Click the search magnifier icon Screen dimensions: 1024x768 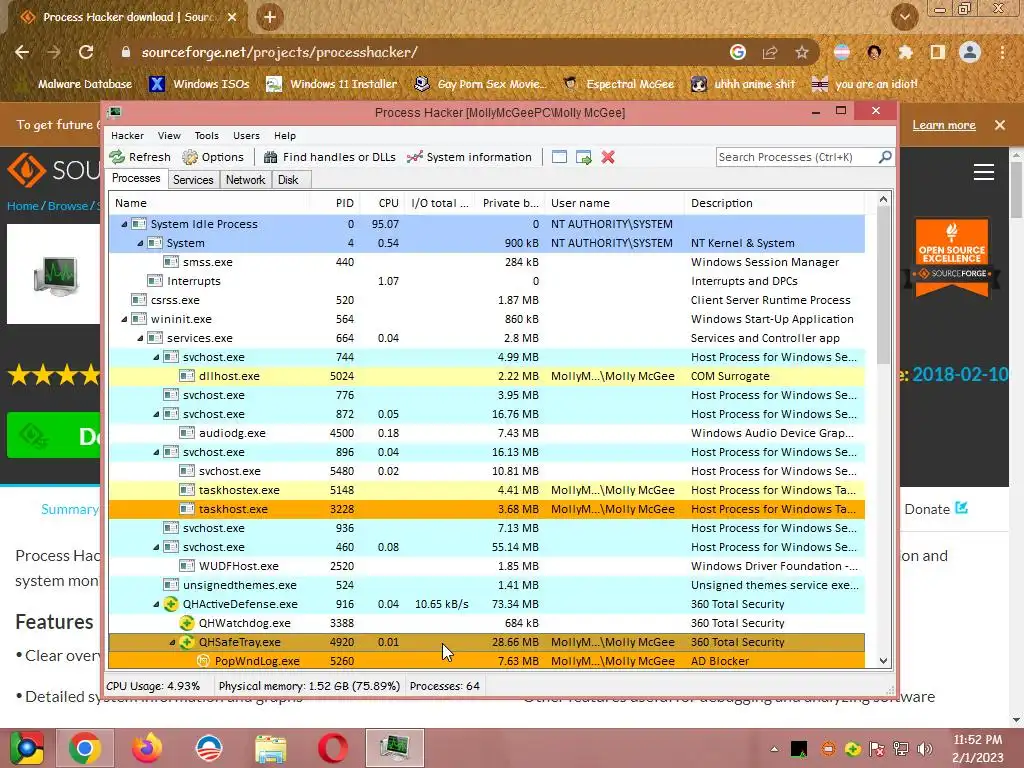[885, 157]
